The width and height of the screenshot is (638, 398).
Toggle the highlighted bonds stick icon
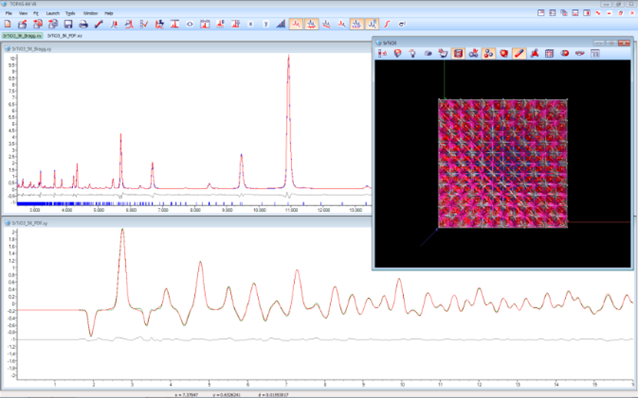click(519, 53)
